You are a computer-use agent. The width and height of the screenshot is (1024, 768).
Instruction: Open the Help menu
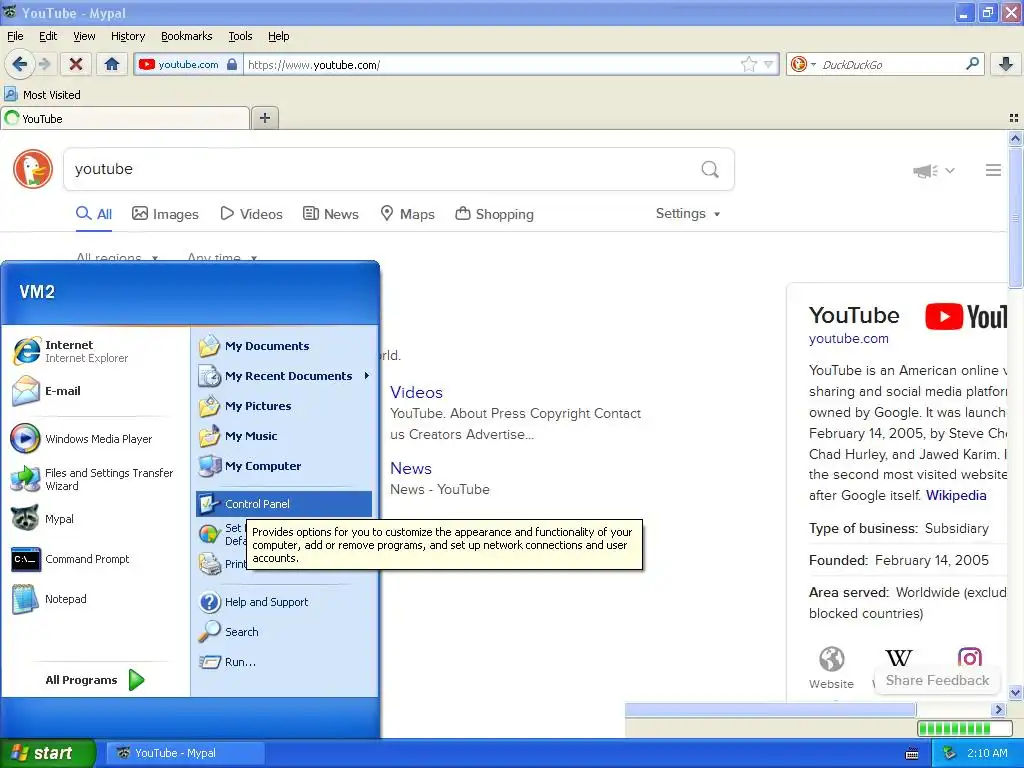click(278, 36)
